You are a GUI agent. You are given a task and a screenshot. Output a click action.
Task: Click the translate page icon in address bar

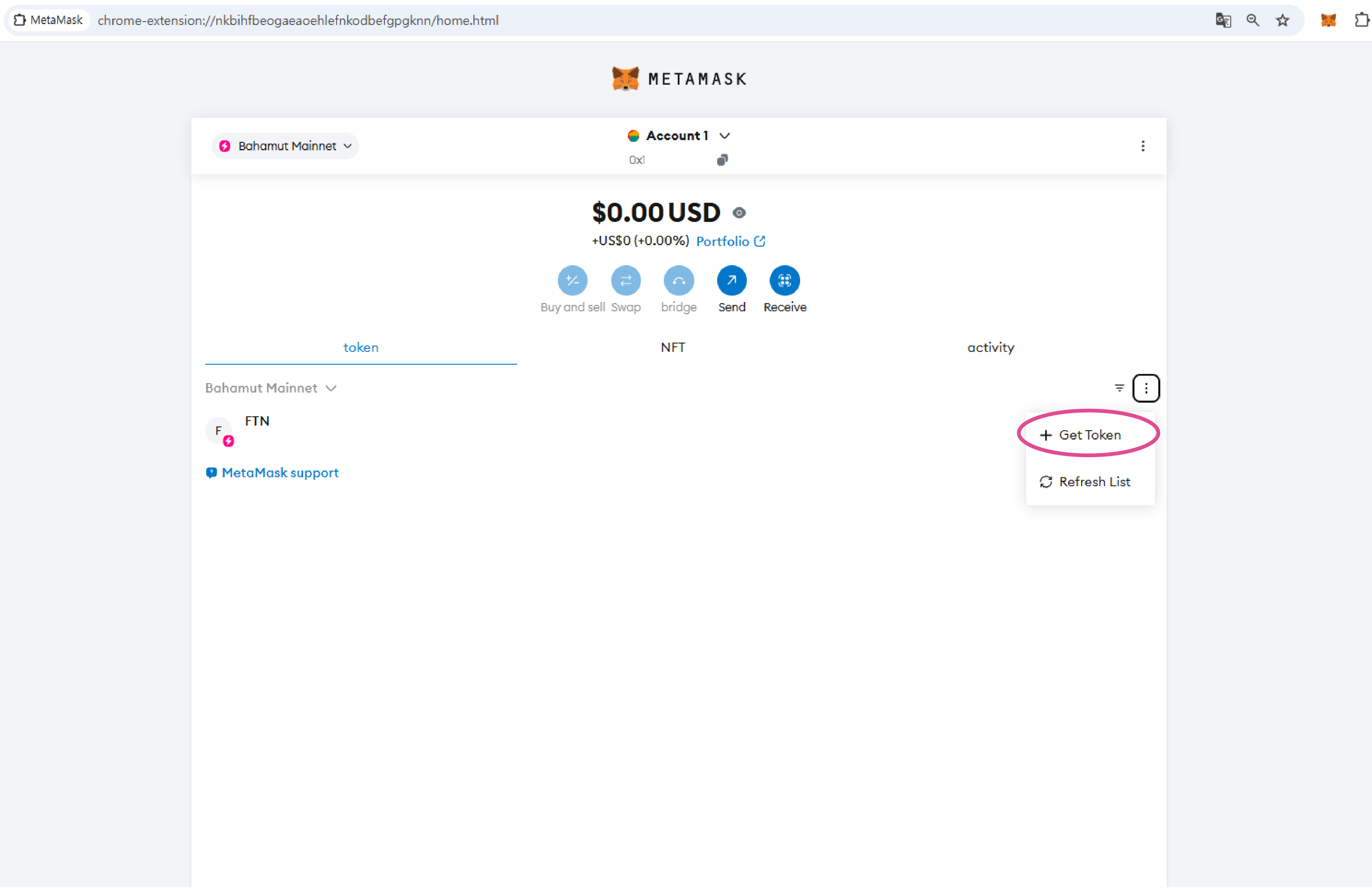pos(1223,20)
